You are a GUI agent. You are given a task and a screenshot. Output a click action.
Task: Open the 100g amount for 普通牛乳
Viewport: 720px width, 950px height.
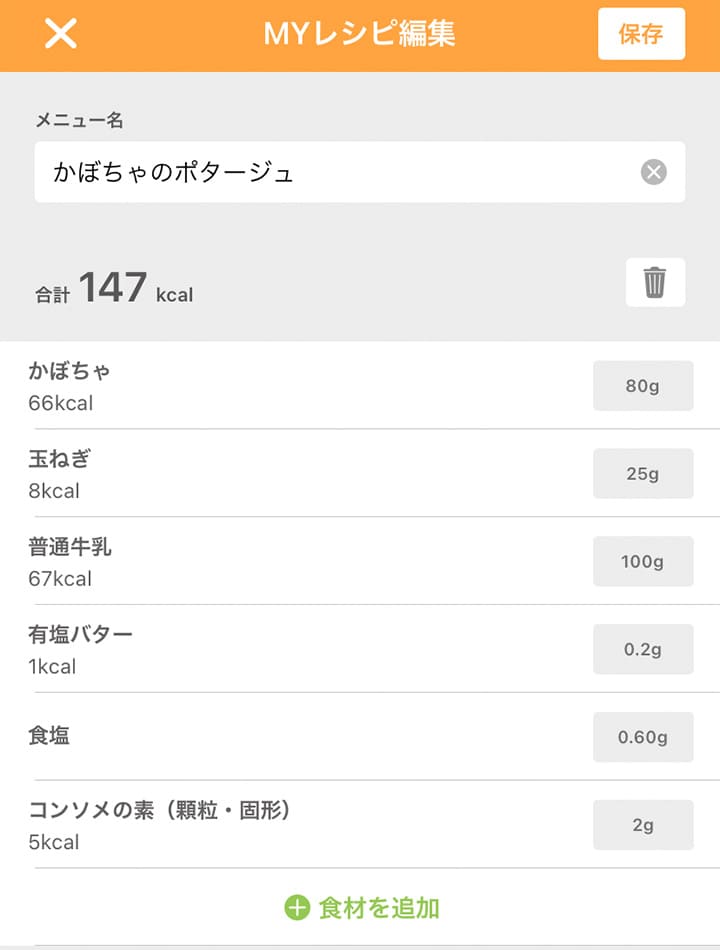643,562
